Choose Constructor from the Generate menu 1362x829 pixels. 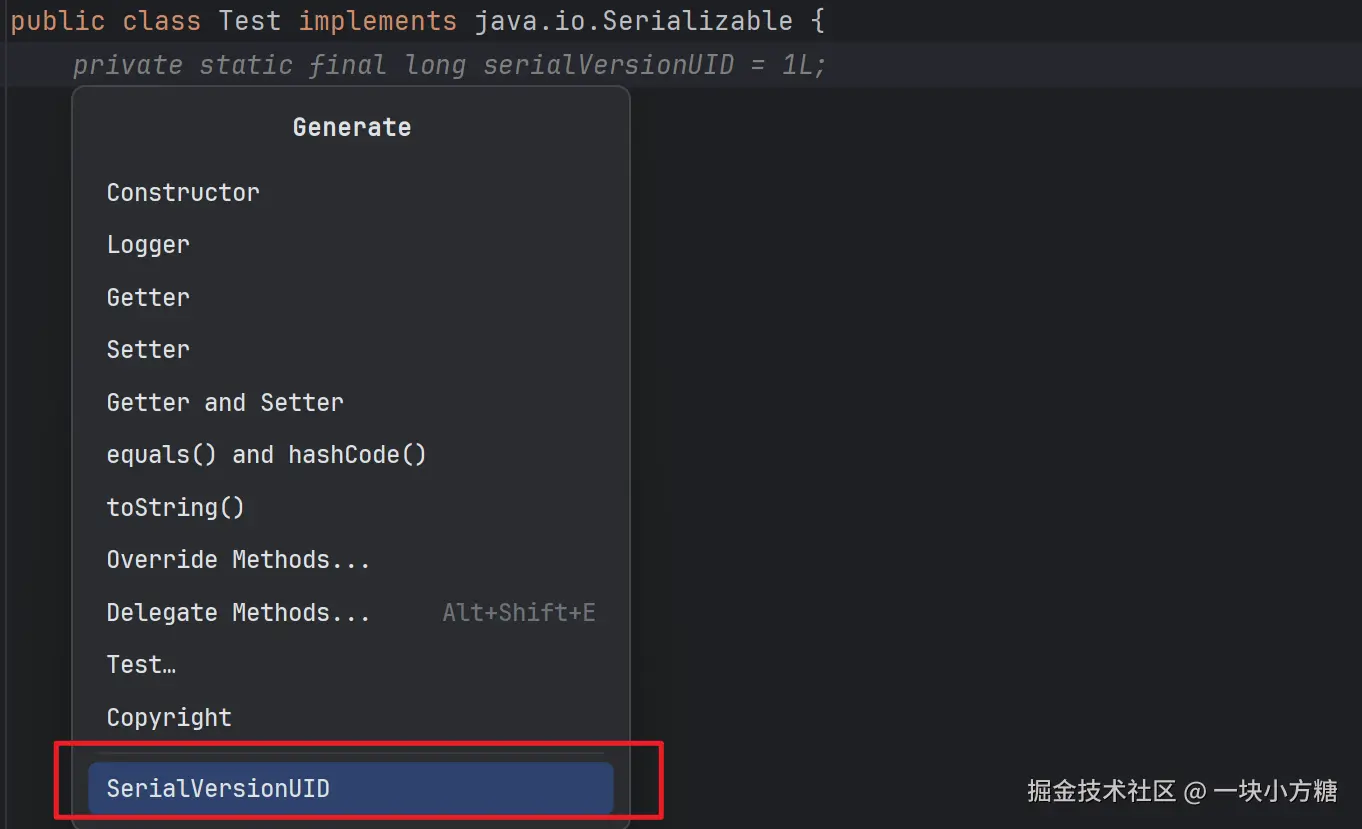(x=183, y=192)
